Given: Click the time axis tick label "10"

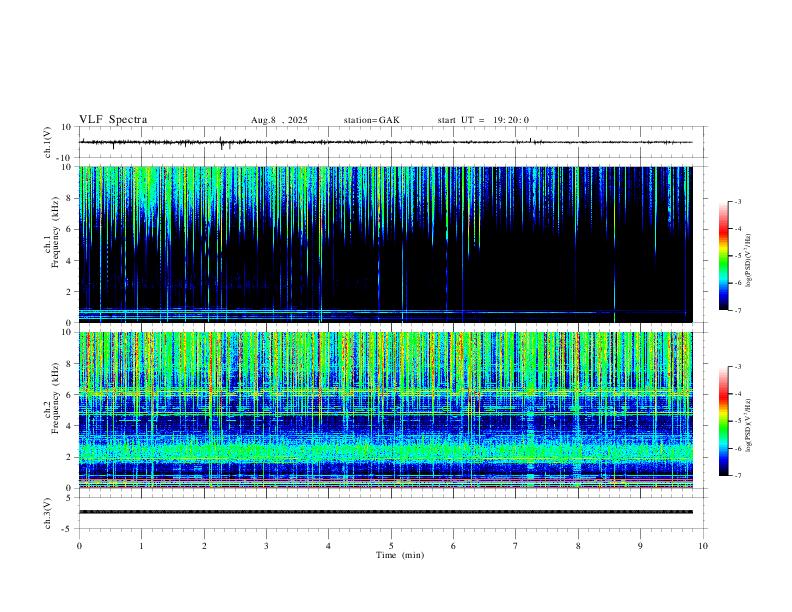Looking at the screenshot, I should pos(703,546).
